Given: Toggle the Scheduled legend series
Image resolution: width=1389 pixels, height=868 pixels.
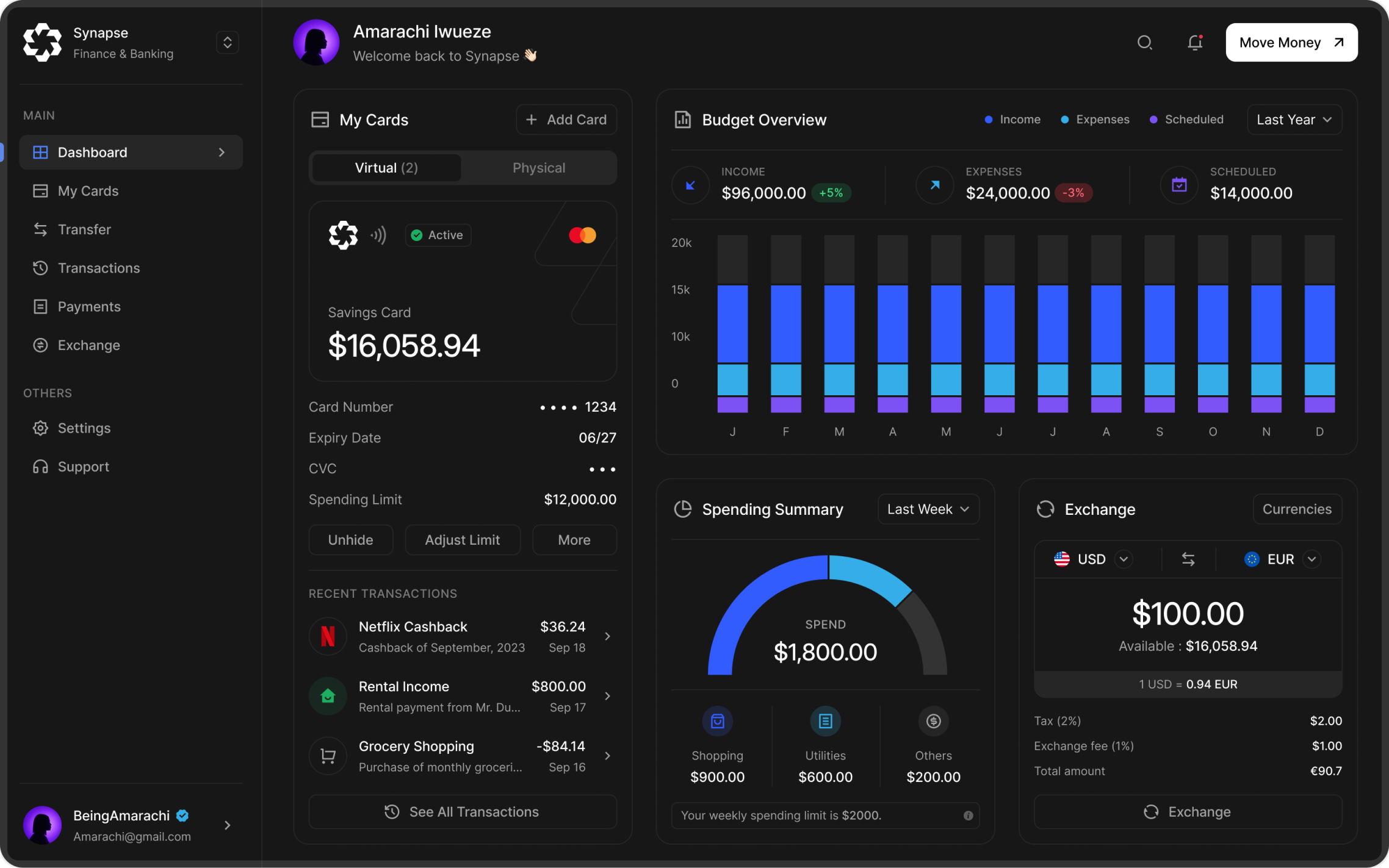Looking at the screenshot, I should [x=1186, y=120].
